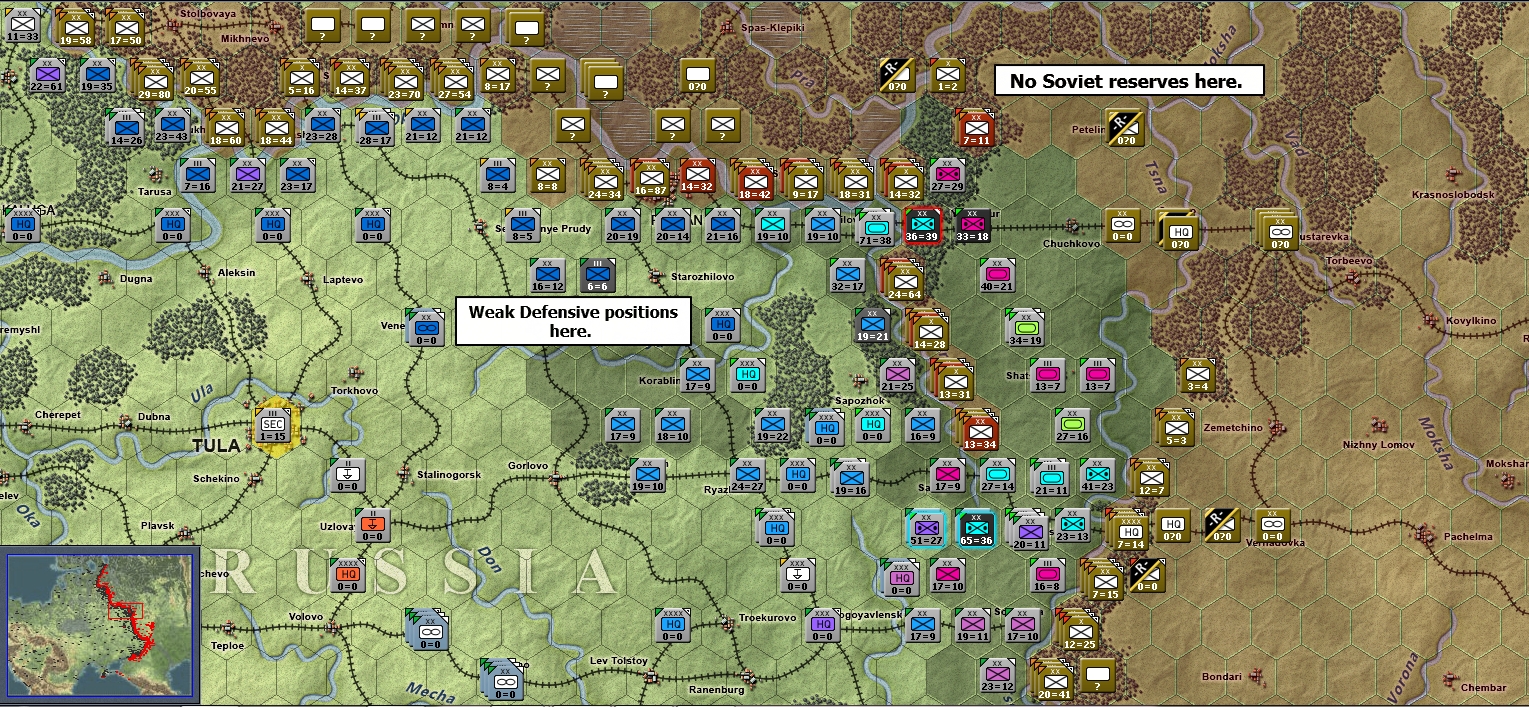Click the Krasnoslobodsk town label
Viewport: 1529px width, 707px height.
tap(1453, 194)
